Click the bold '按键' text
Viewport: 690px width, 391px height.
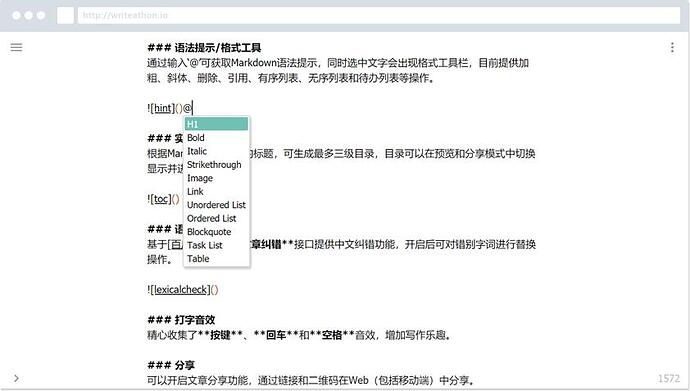coord(220,335)
